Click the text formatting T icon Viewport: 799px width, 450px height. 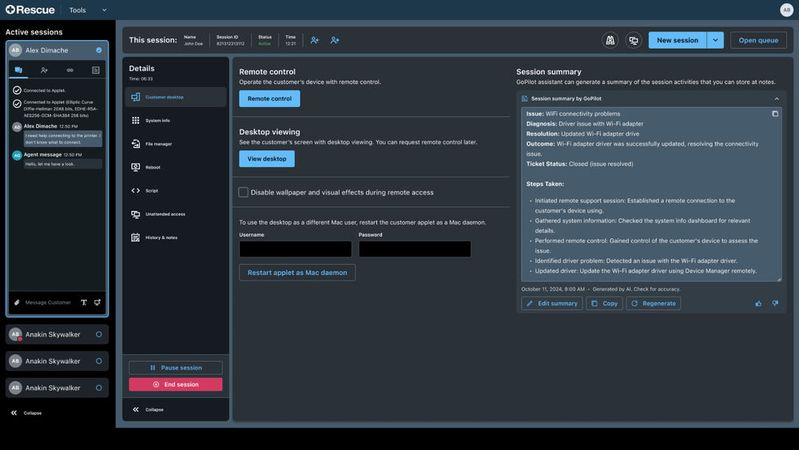tap(84, 302)
